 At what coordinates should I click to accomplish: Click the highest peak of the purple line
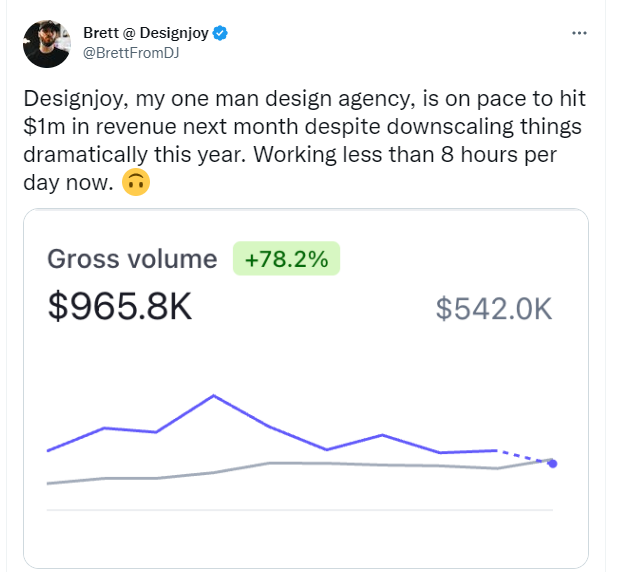coord(214,395)
